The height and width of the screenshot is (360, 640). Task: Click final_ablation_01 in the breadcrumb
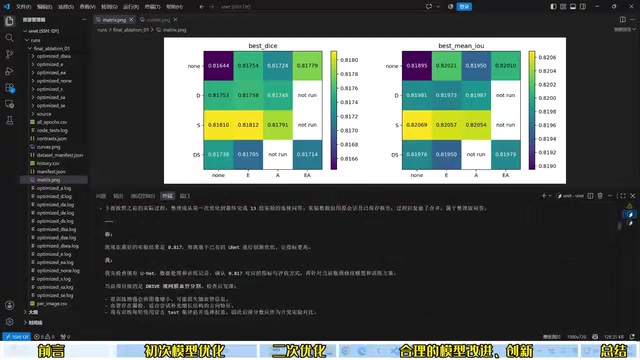click(131, 30)
